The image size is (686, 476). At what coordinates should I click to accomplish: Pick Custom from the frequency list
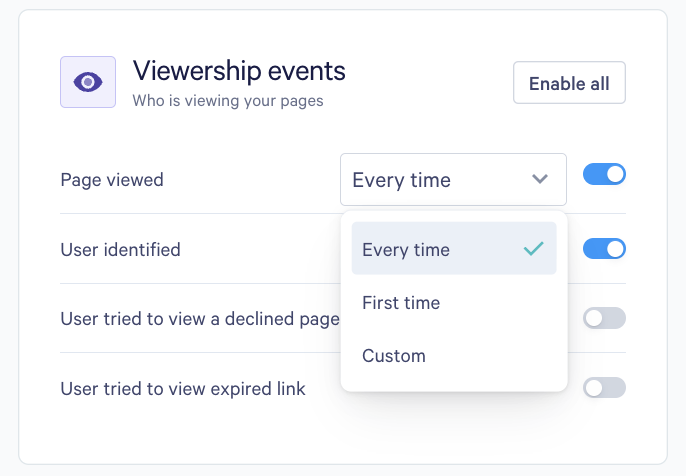394,355
